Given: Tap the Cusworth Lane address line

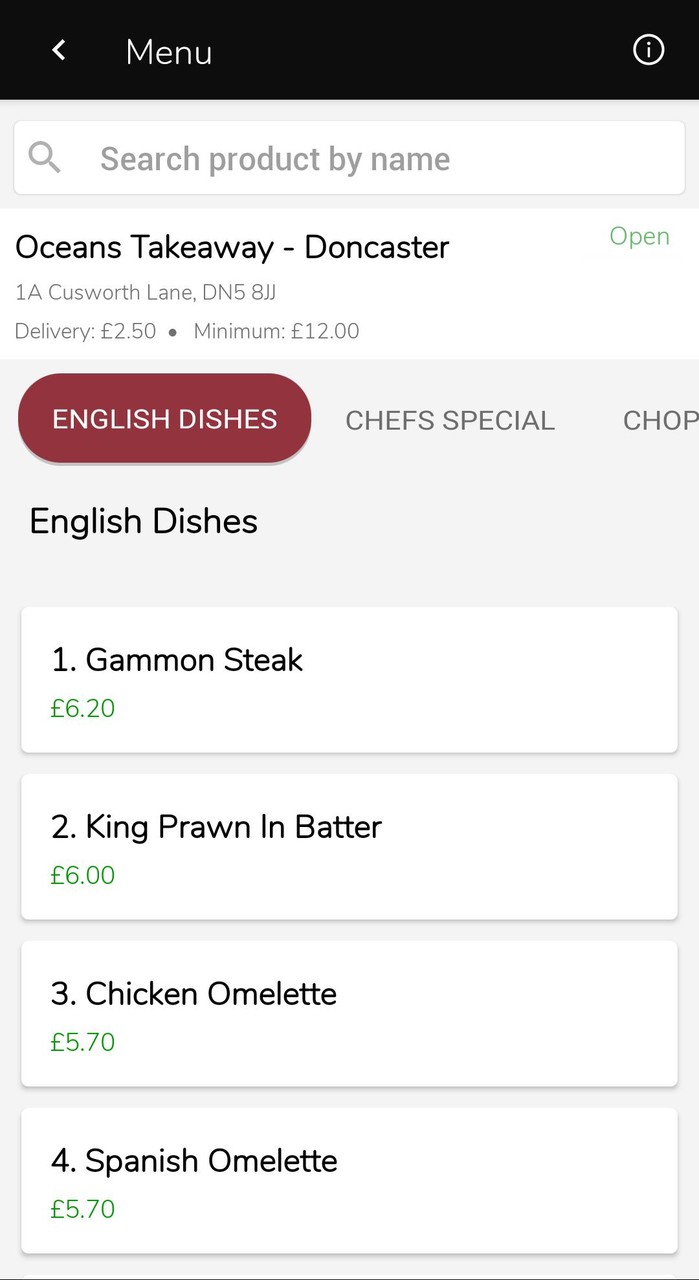Looking at the screenshot, I should coord(146,293).
